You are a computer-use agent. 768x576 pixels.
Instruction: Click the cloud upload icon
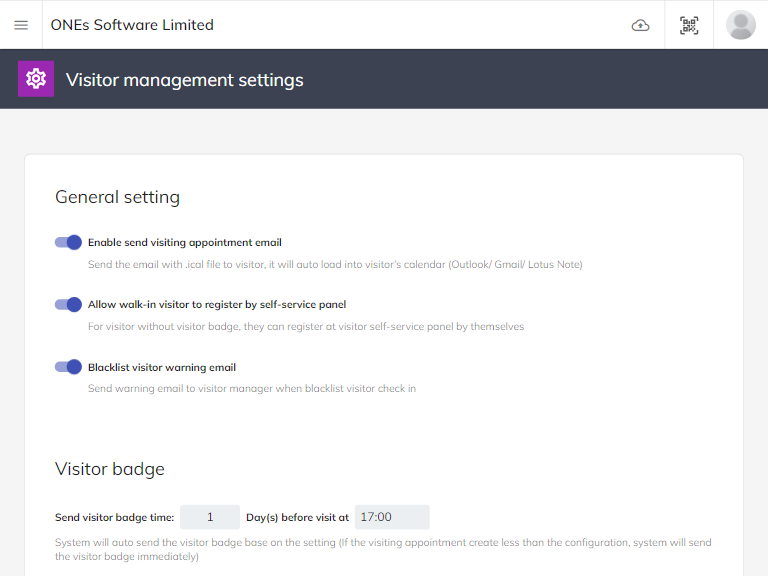640,25
